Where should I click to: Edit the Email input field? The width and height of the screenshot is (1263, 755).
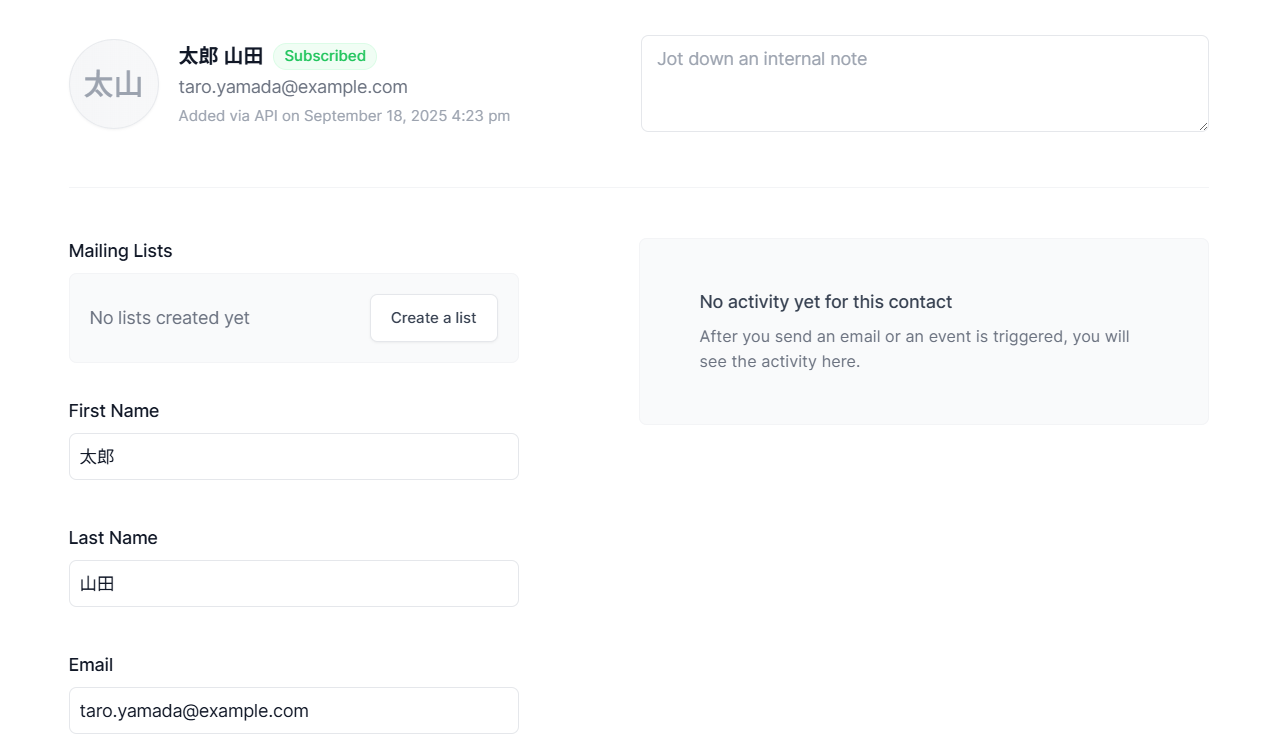pyautogui.click(x=294, y=711)
